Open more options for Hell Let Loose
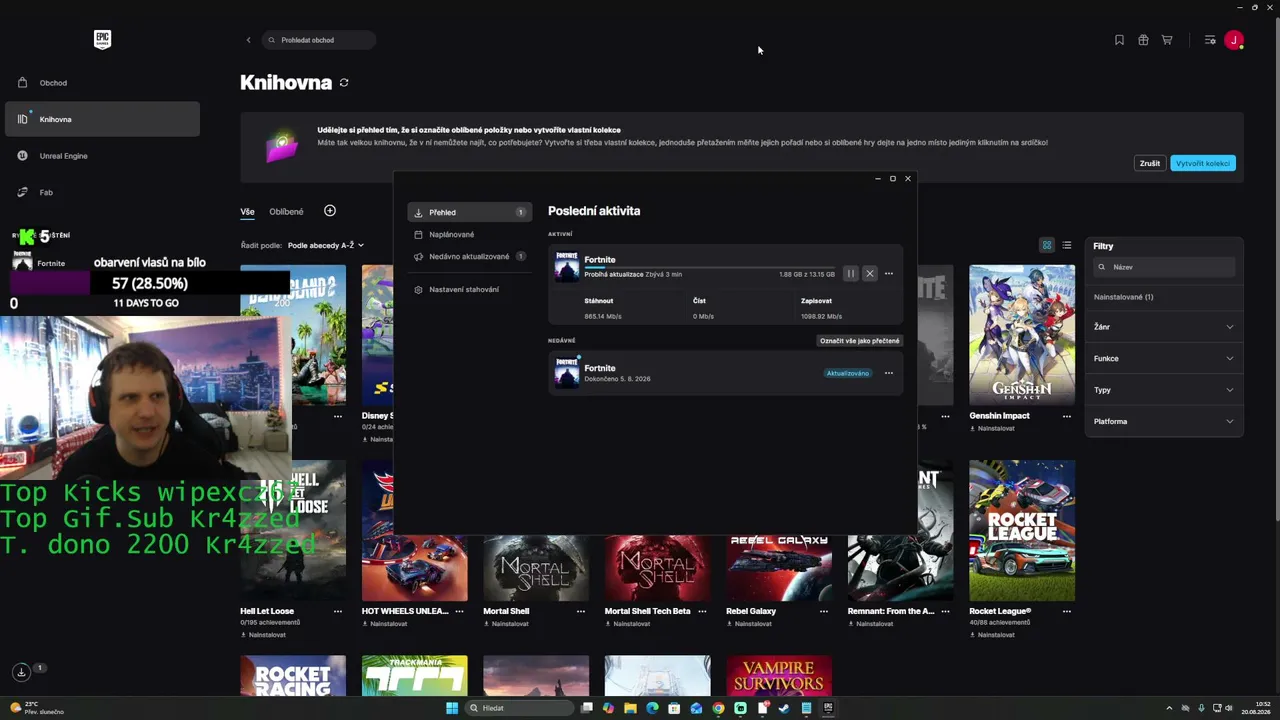Image resolution: width=1280 pixels, height=720 pixels. click(x=338, y=611)
